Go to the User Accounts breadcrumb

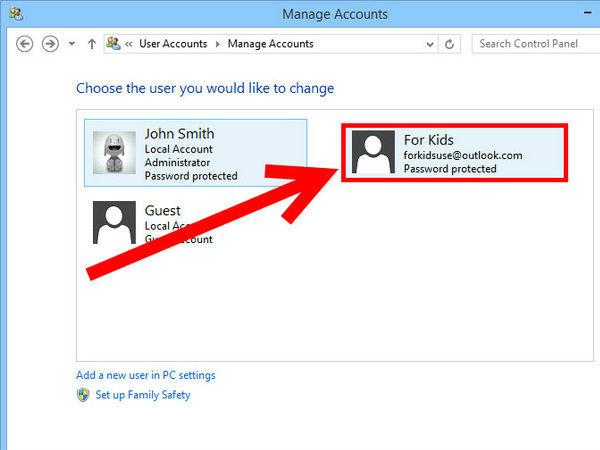[173, 44]
